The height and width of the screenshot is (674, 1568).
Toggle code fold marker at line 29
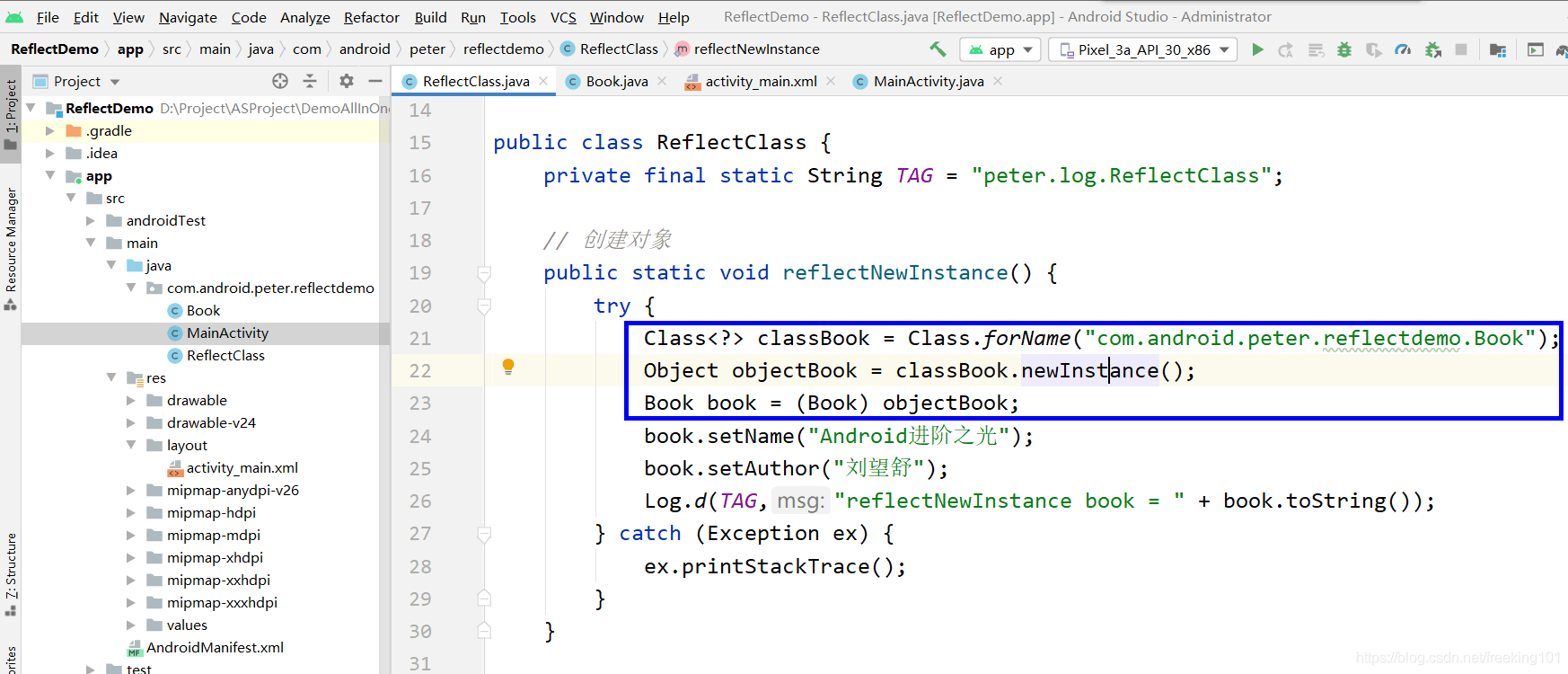coord(484,599)
